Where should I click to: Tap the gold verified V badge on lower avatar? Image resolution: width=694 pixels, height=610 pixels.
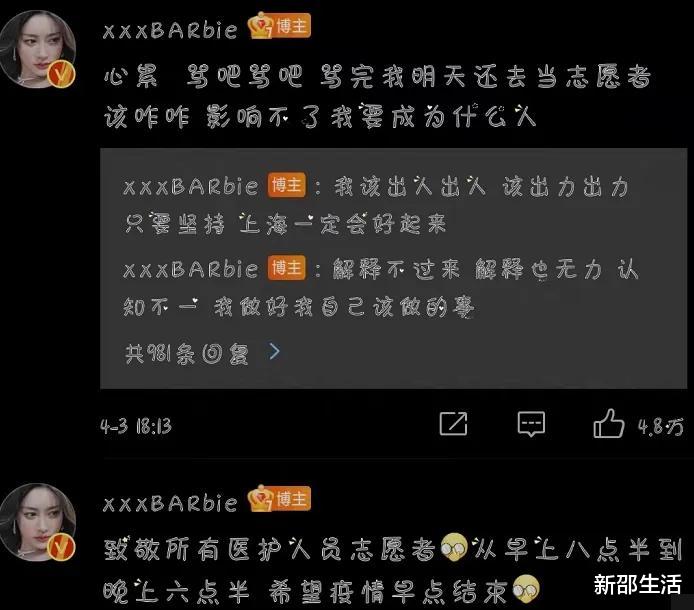62,547
